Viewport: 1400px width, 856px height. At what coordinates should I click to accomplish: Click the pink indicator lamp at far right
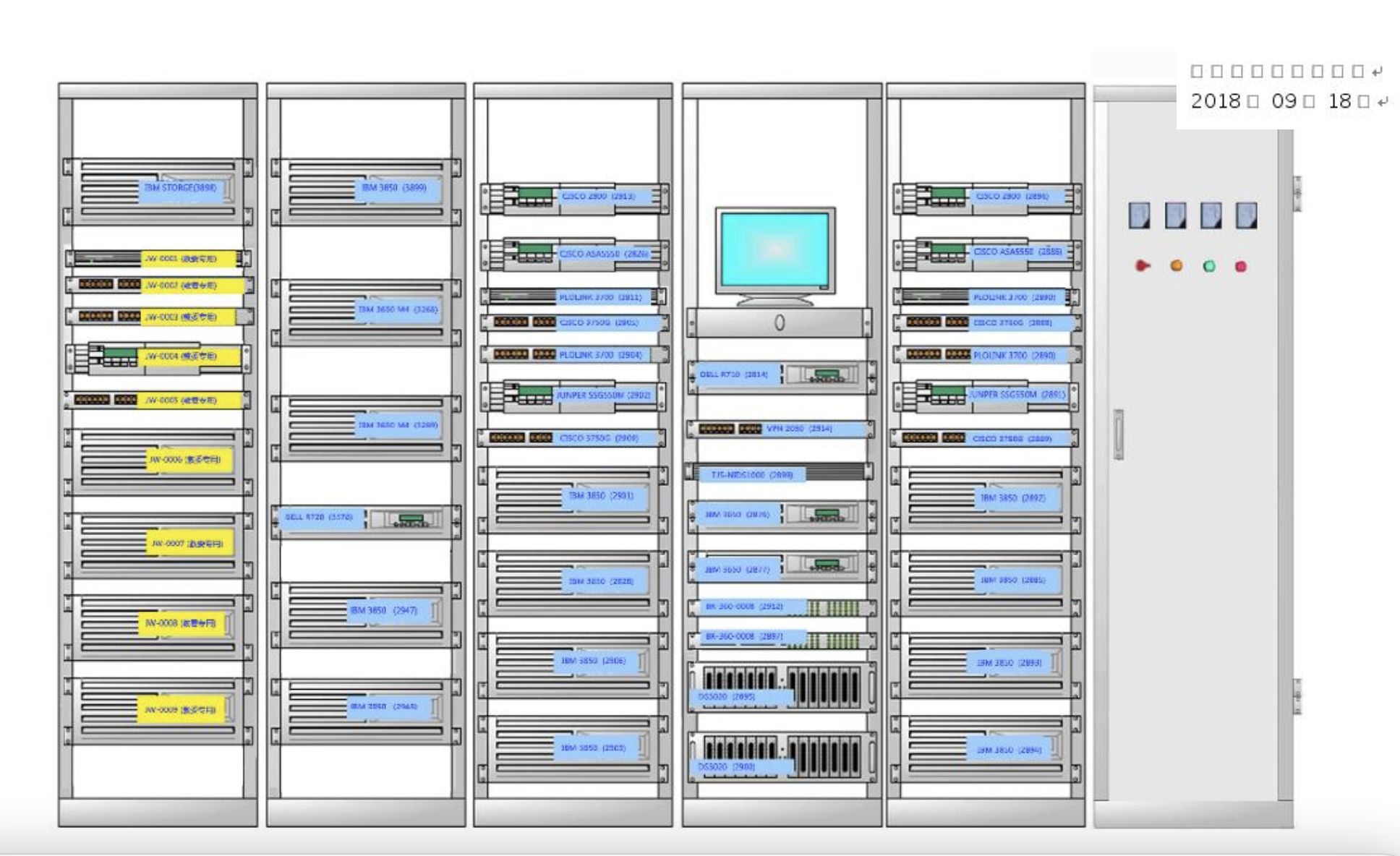1241,267
